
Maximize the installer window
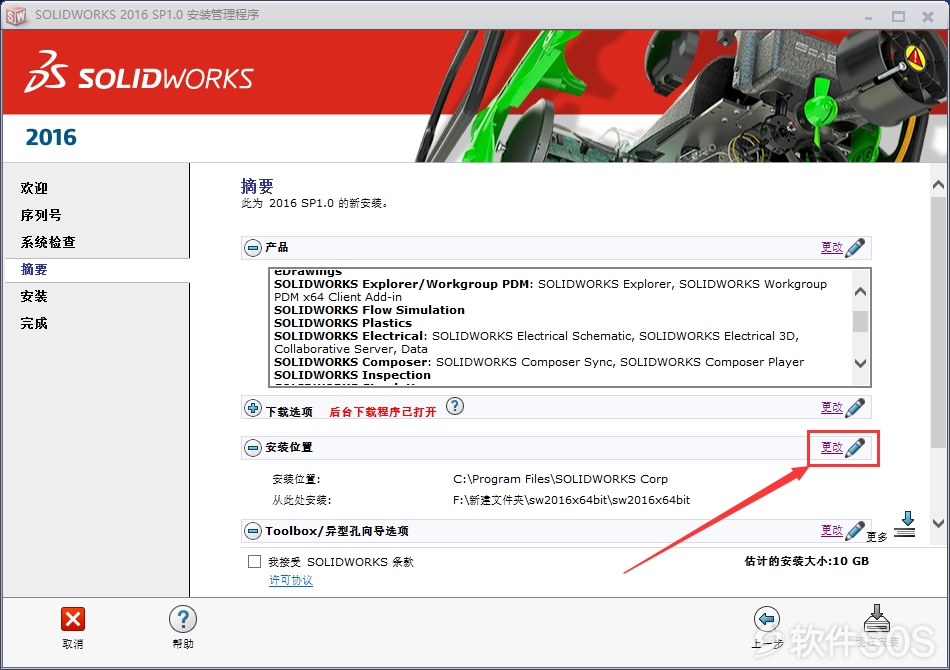(x=899, y=16)
